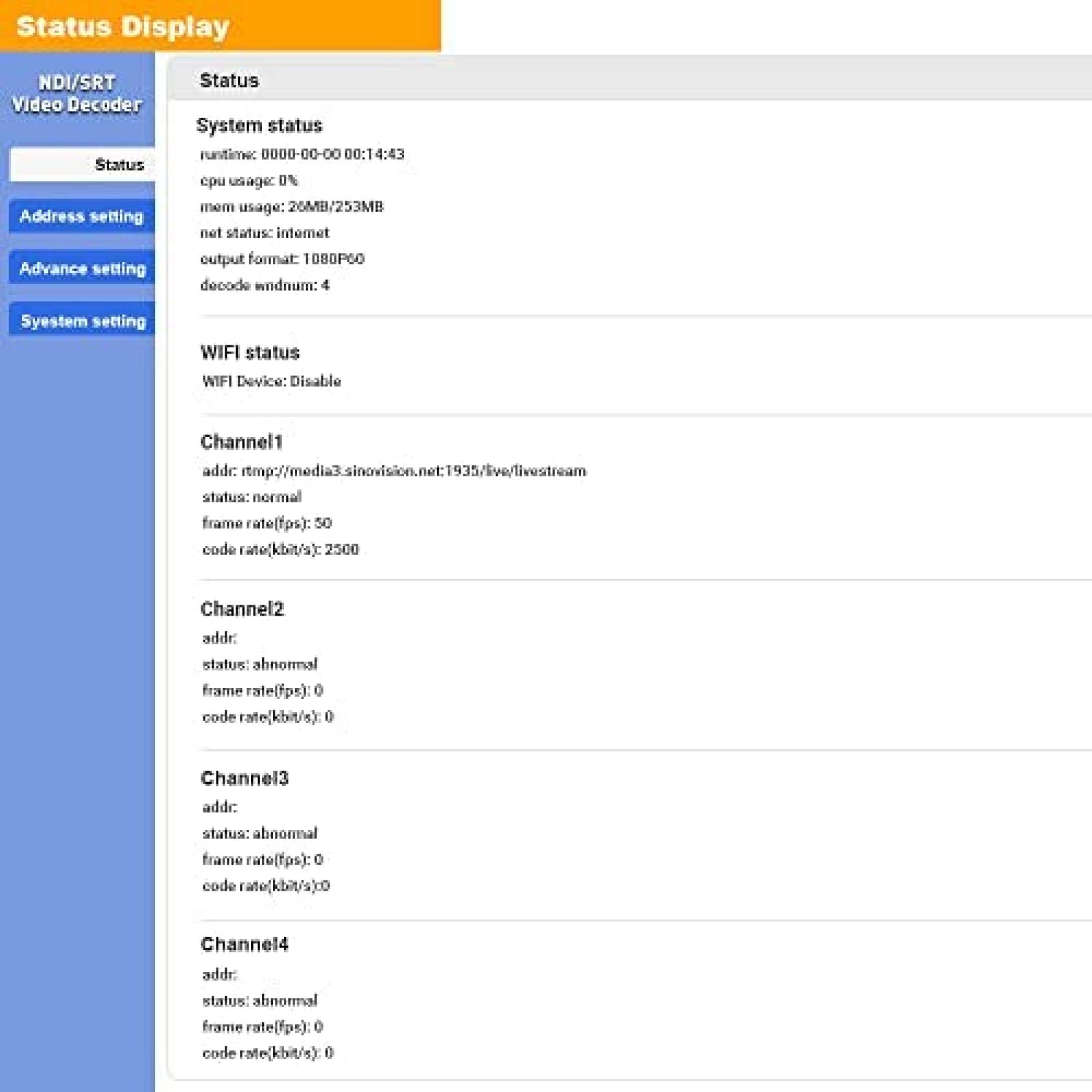Click the Status Display title banner
1092x1092 pixels.
123,27
